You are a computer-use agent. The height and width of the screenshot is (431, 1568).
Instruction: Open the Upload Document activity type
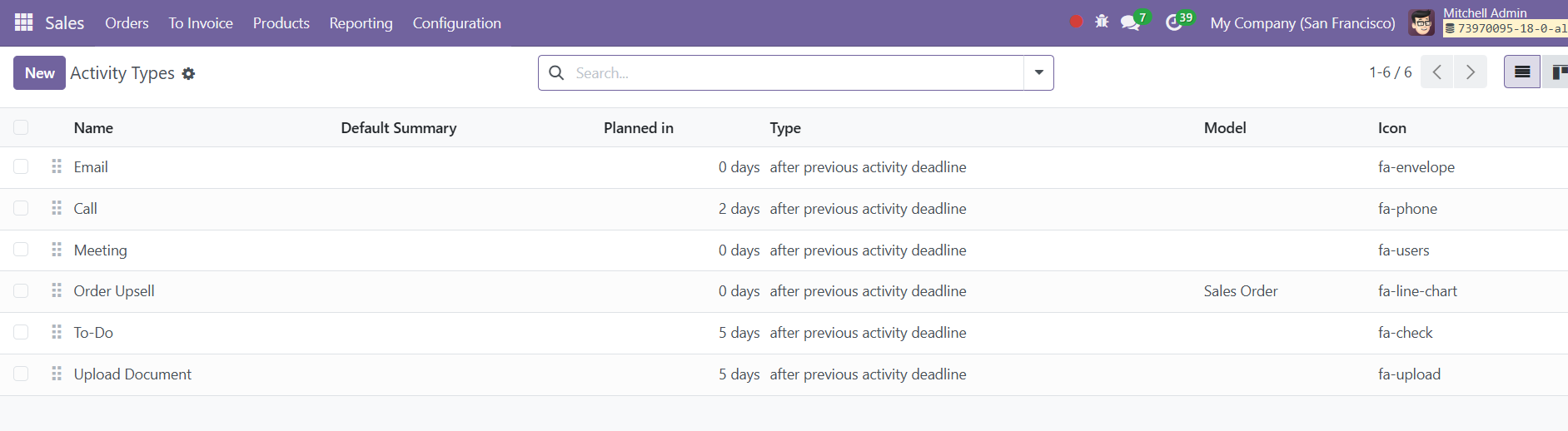(x=132, y=374)
